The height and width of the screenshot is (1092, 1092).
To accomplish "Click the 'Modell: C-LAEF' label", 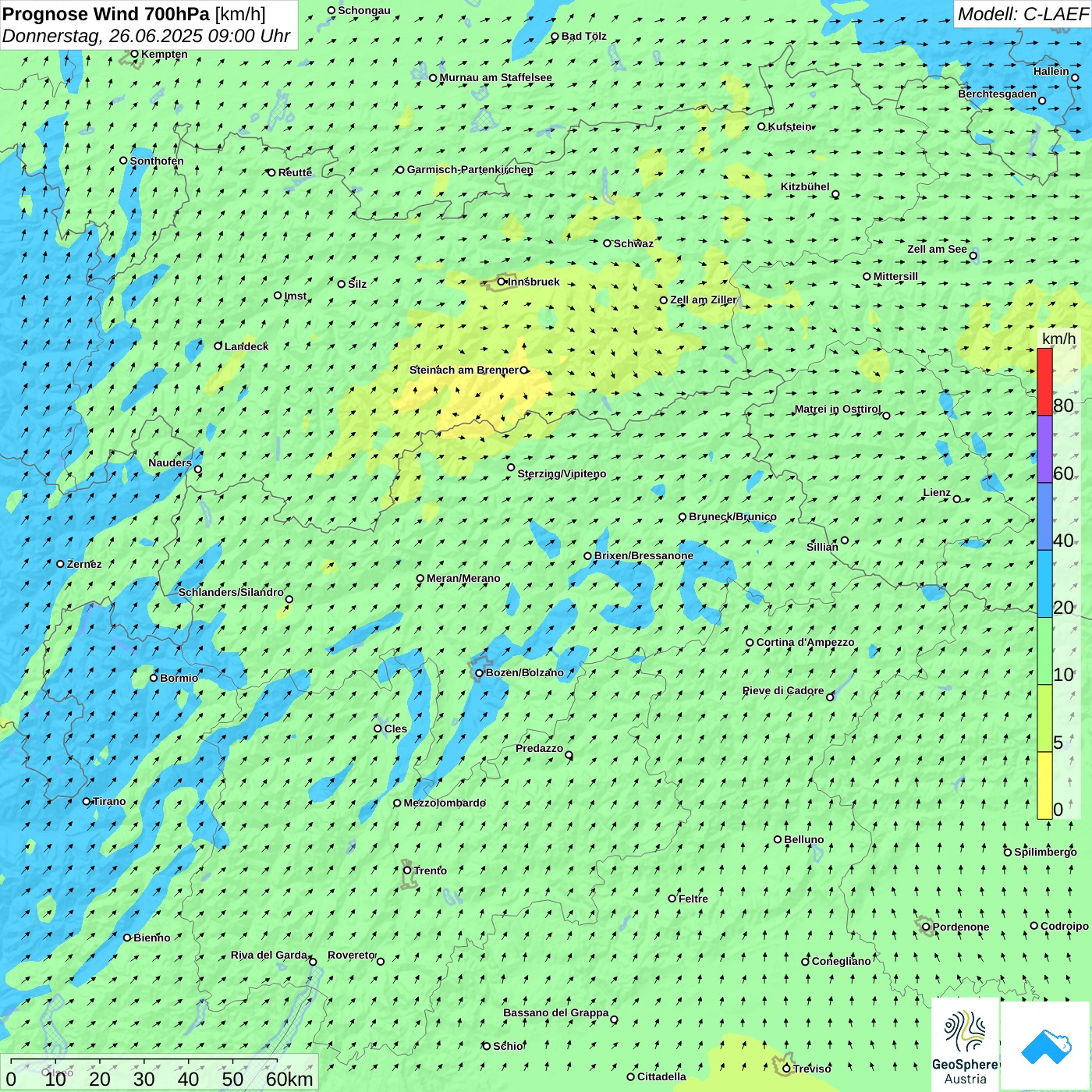I will click(1023, 14).
